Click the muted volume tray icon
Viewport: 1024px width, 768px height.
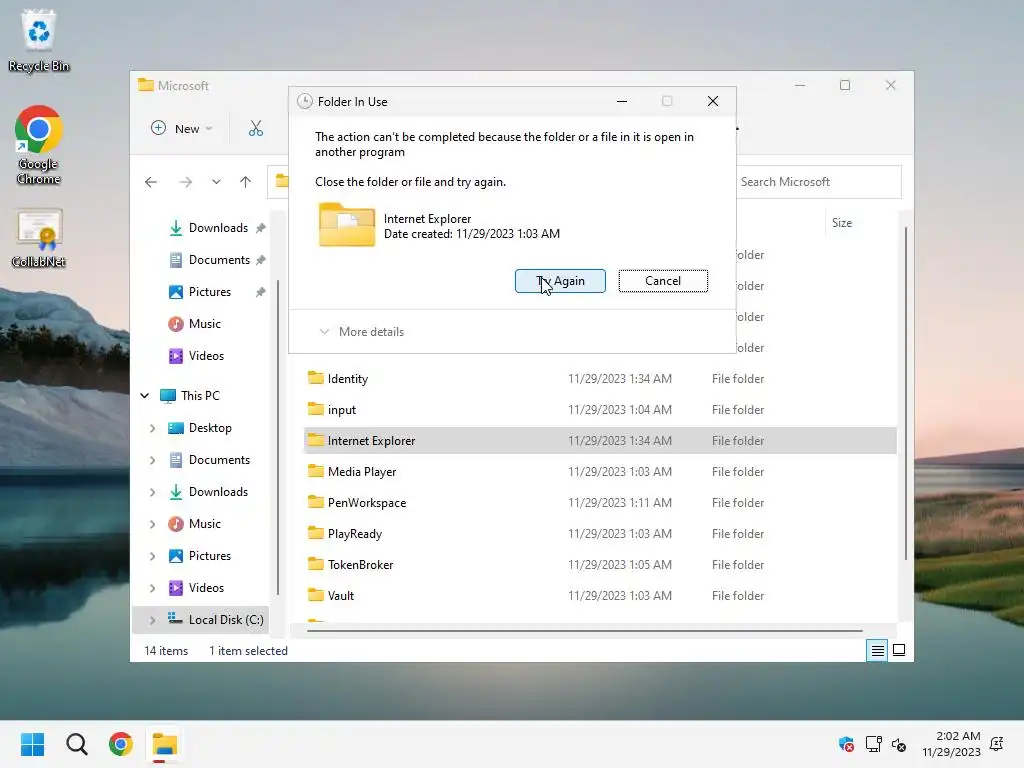(899, 744)
